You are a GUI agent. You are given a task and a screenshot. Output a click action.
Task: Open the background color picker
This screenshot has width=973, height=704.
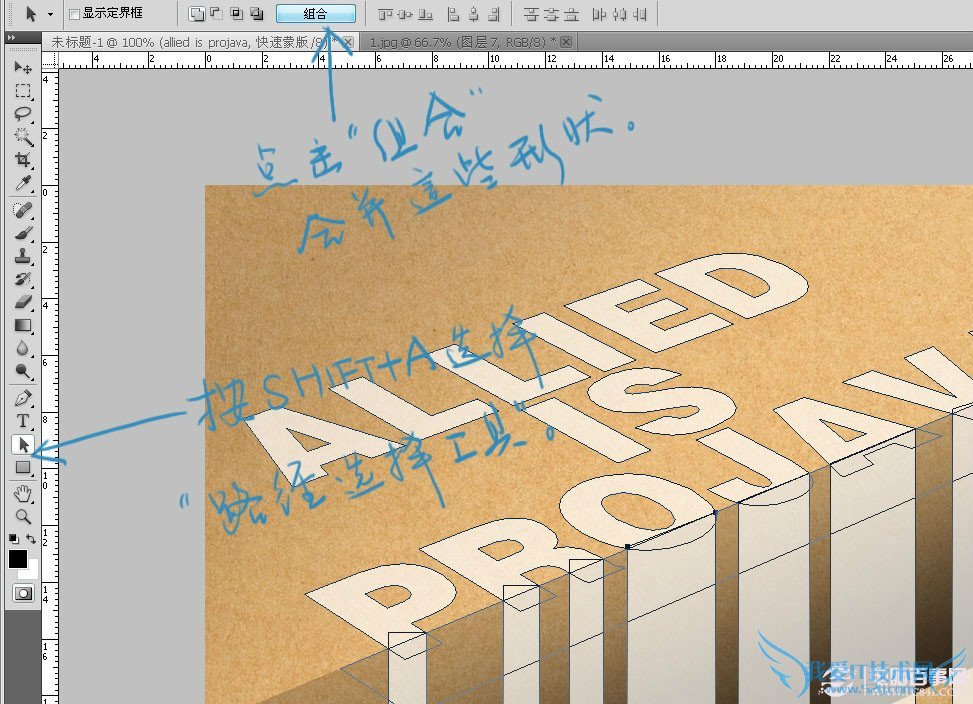pos(32,571)
